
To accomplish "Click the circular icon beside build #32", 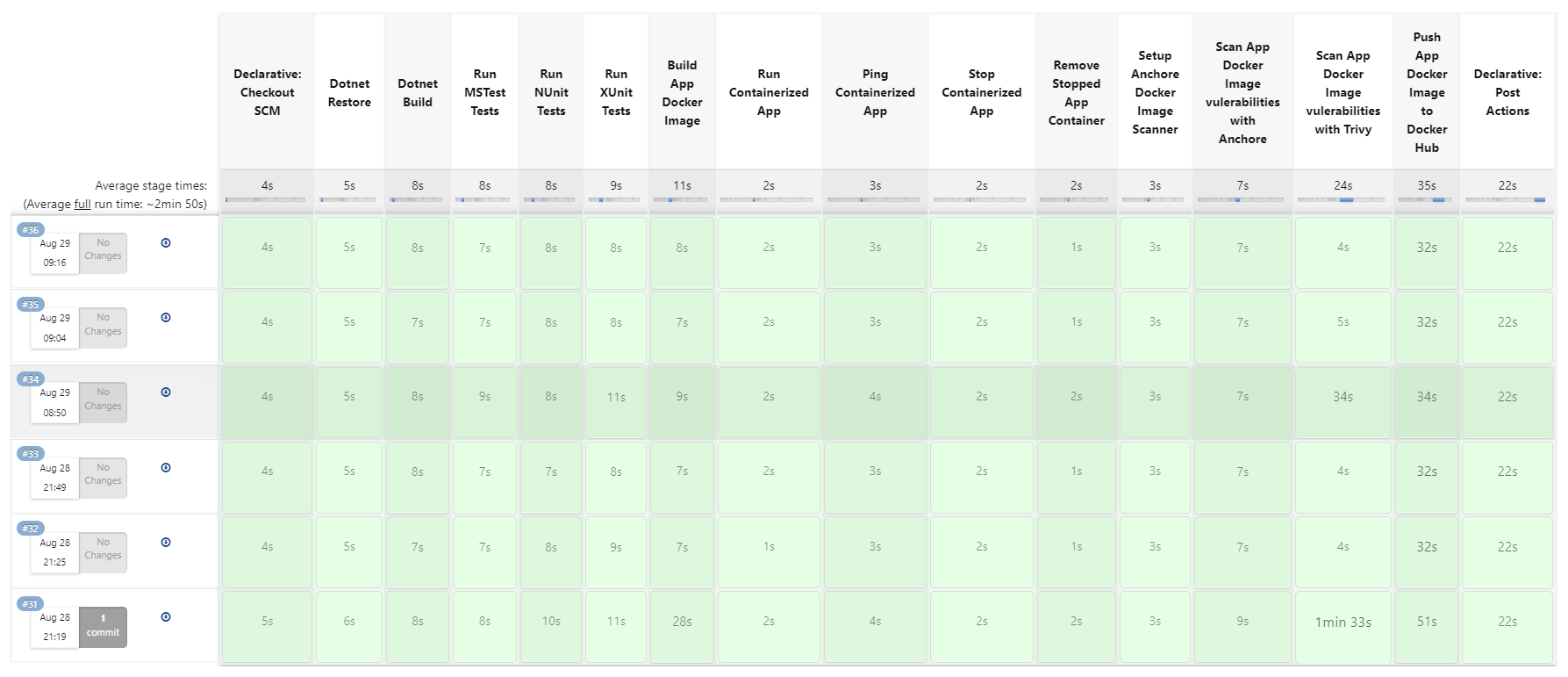I will click(166, 543).
